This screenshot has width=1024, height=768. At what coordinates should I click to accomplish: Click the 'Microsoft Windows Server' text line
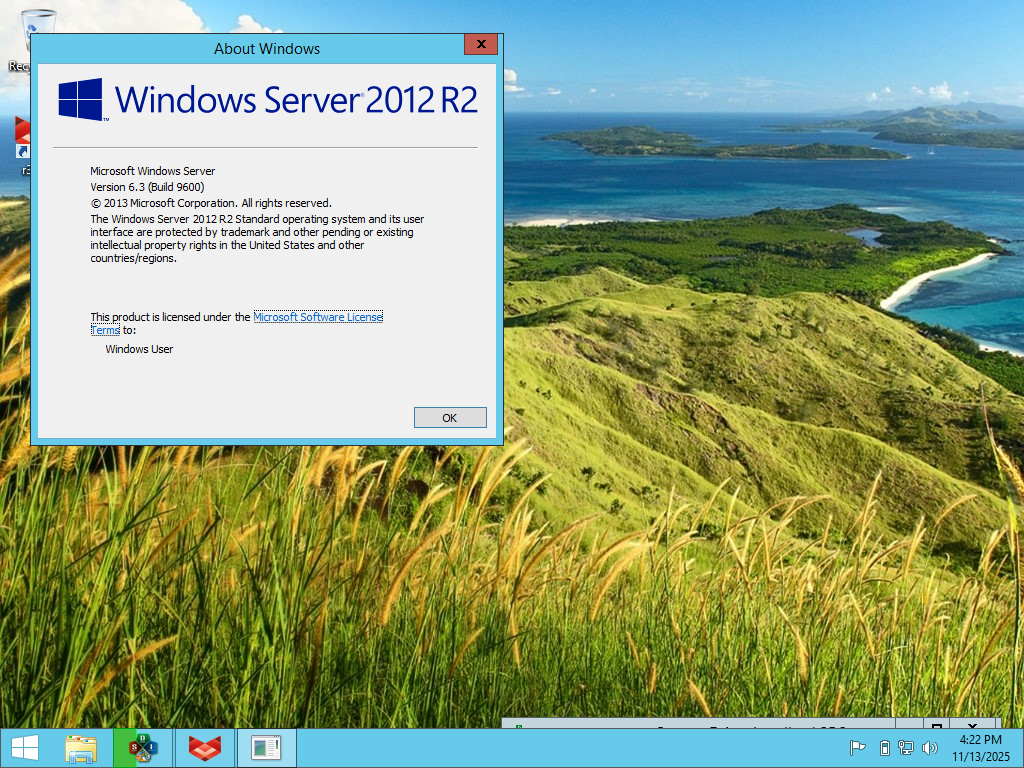[x=152, y=171]
